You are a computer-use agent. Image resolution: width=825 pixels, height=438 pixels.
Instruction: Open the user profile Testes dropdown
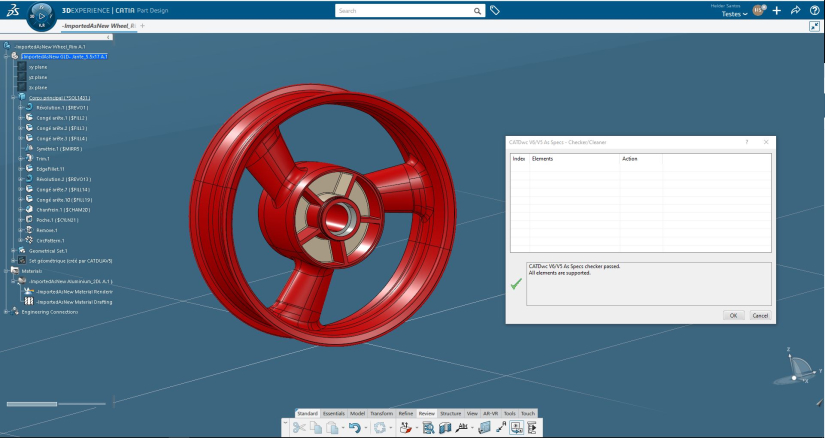(735, 14)
